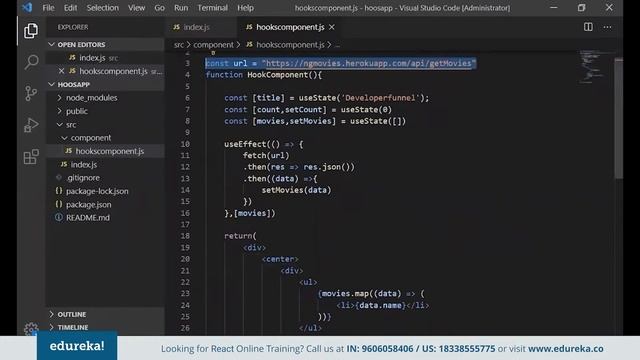This screenshot has width=640, height=360.
Task: Click component in the breadcrumb path
Action: 213,44
